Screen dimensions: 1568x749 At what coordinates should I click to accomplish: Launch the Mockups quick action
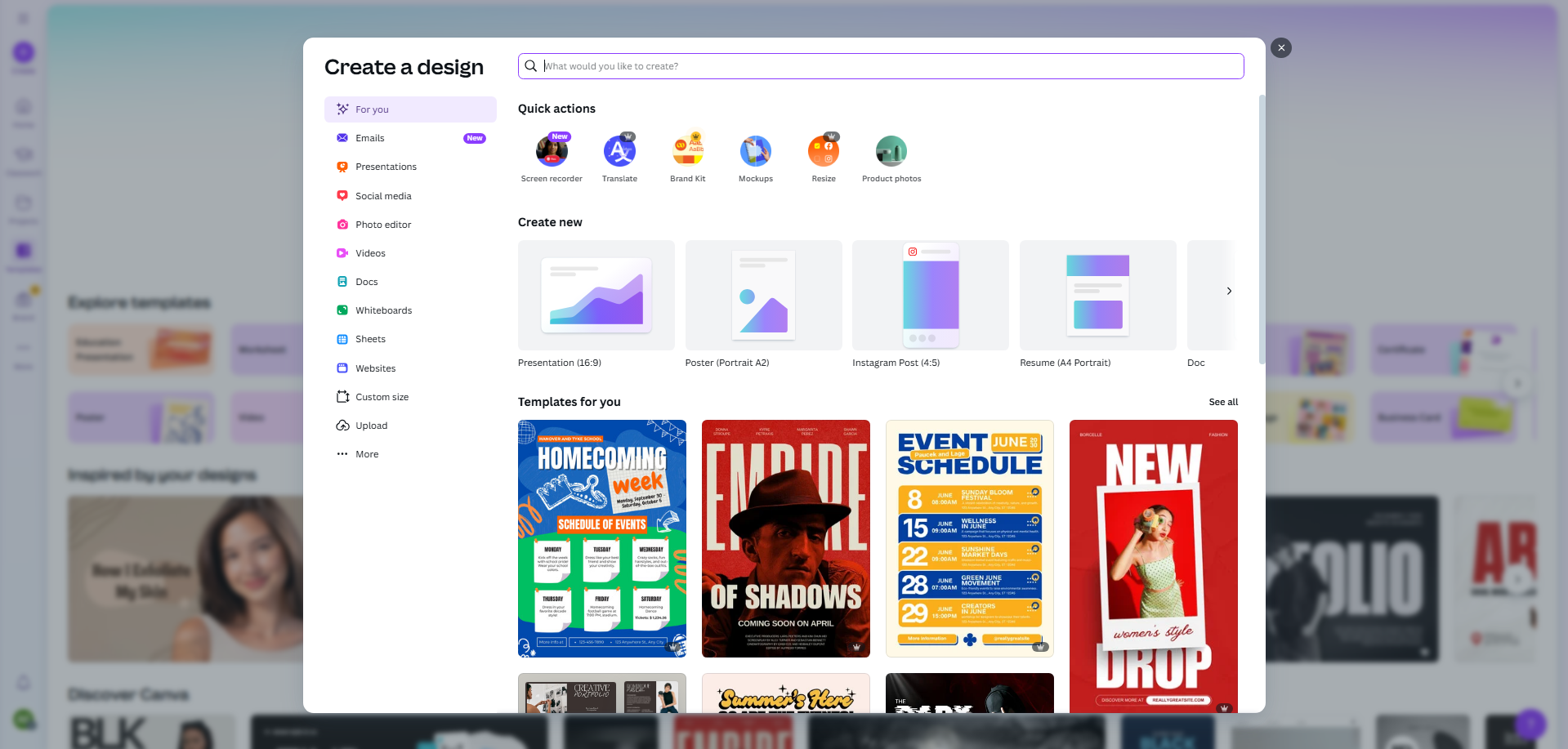(x=756, y=159)
